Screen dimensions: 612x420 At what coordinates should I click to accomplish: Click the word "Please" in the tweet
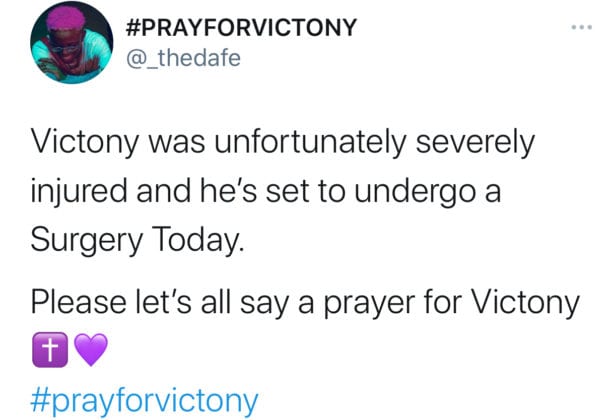point(79,303)
